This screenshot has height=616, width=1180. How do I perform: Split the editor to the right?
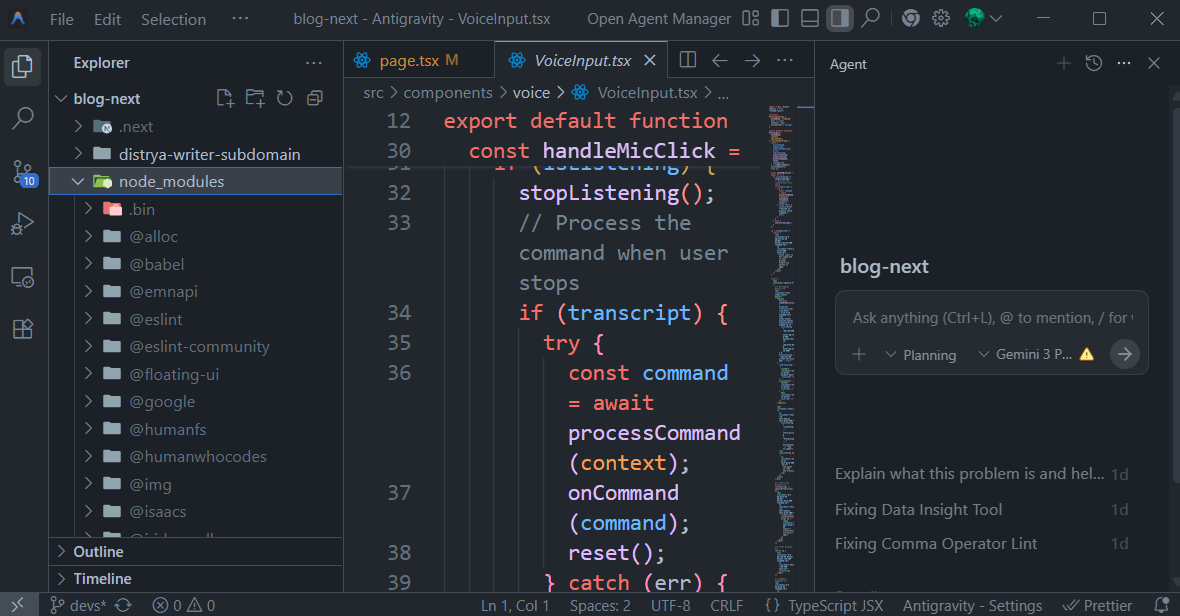click(688, 60)
